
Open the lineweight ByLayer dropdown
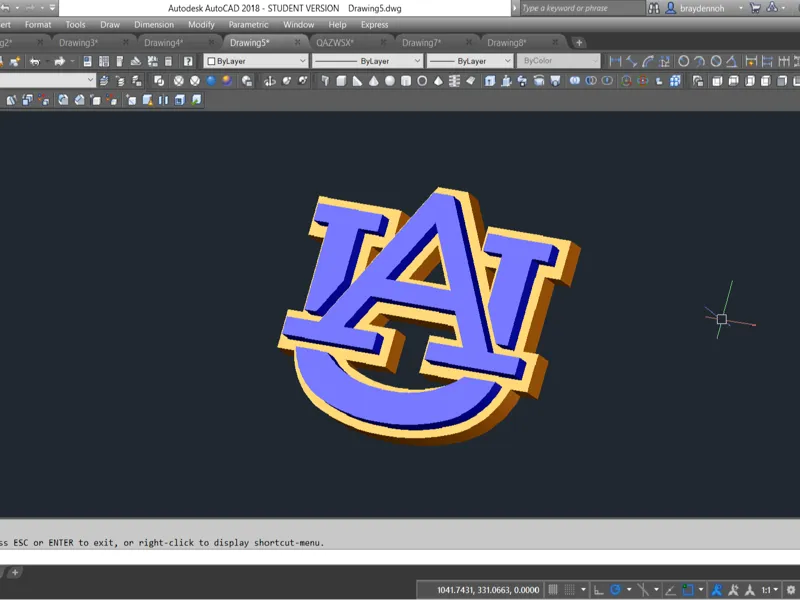pyautogui.click(x=469, y=61)
